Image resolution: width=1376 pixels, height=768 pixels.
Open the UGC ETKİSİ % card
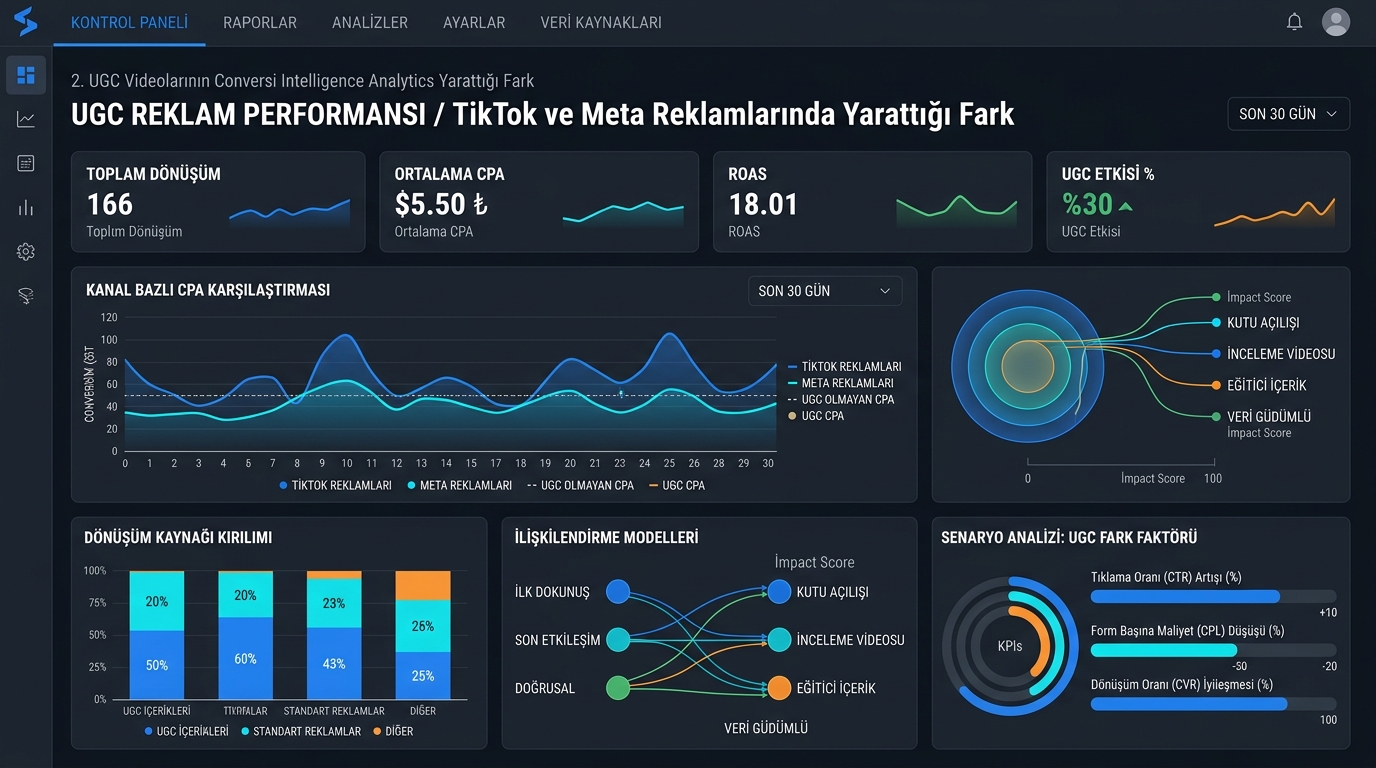(1198, 202)
